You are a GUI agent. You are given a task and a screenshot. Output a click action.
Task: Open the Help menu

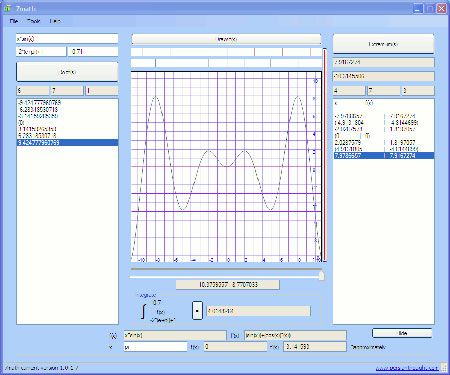tap(55, 21)
